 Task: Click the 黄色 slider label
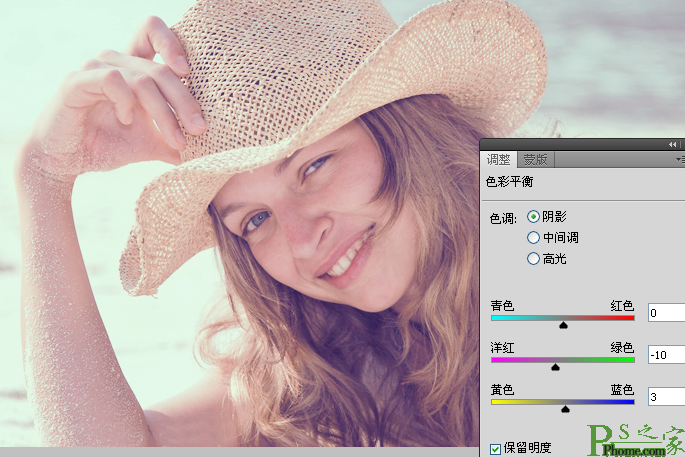502,389
